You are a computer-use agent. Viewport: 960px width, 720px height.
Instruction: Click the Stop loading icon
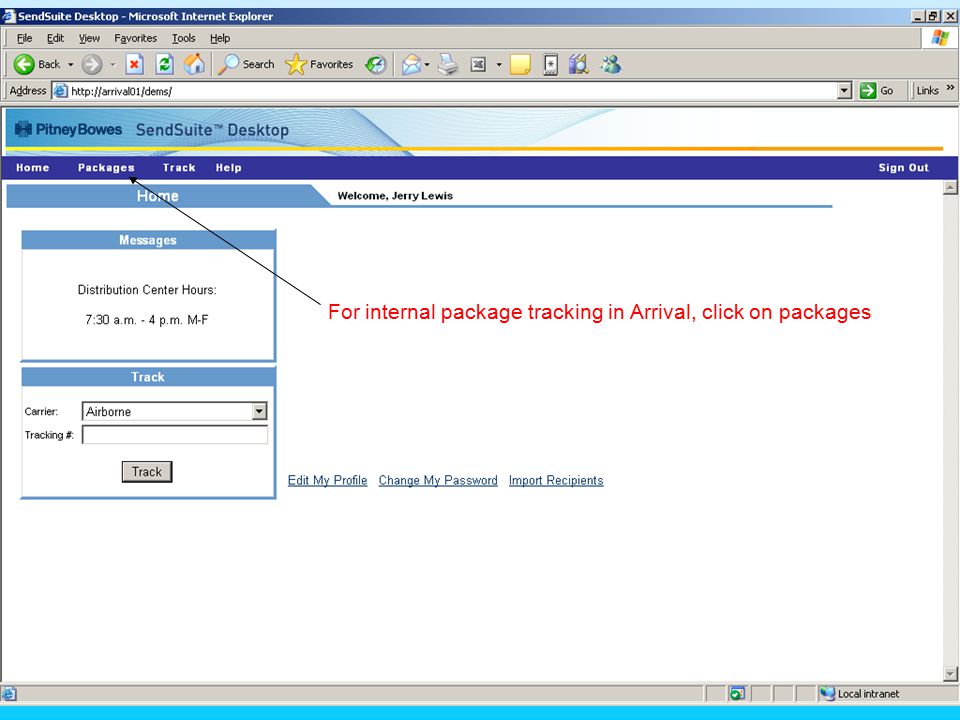(x=135, y=64)
